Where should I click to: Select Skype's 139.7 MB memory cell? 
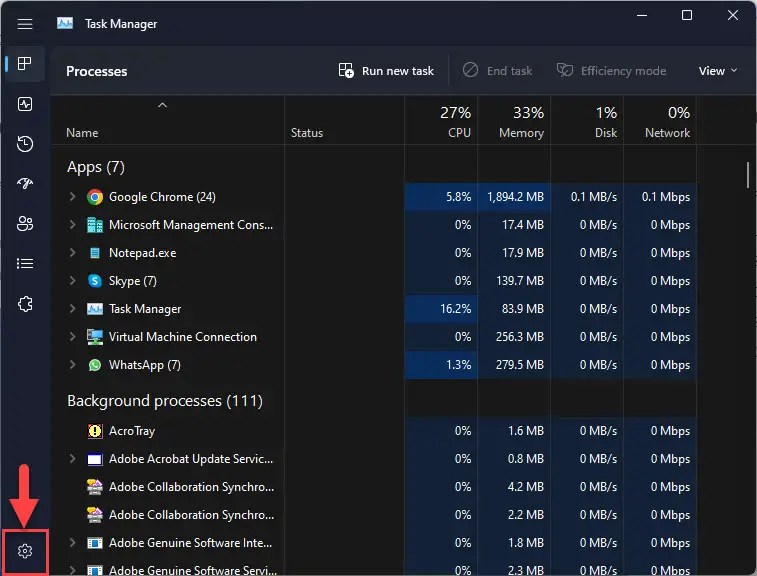514,281
